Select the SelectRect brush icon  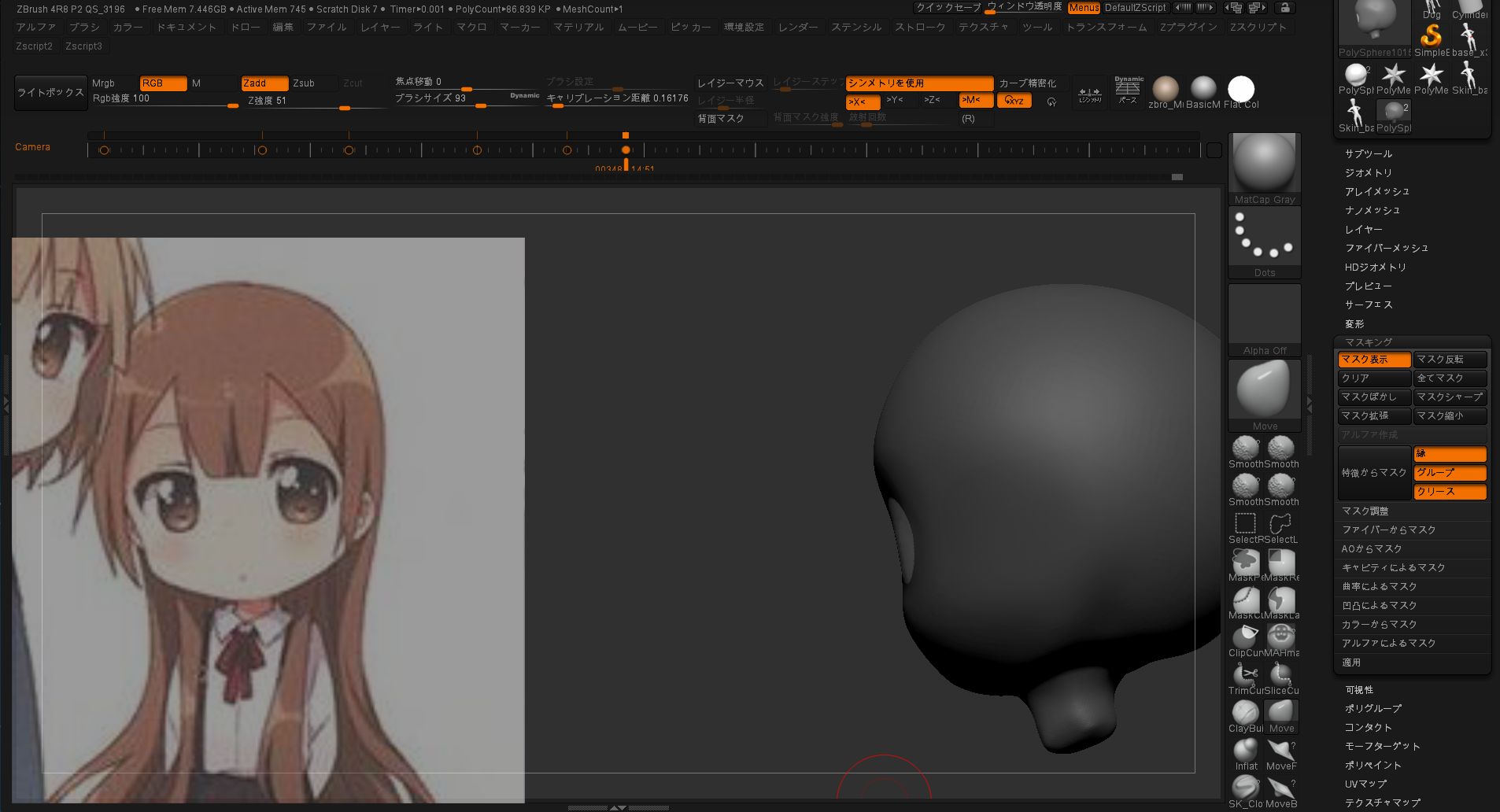[1245, 523]
